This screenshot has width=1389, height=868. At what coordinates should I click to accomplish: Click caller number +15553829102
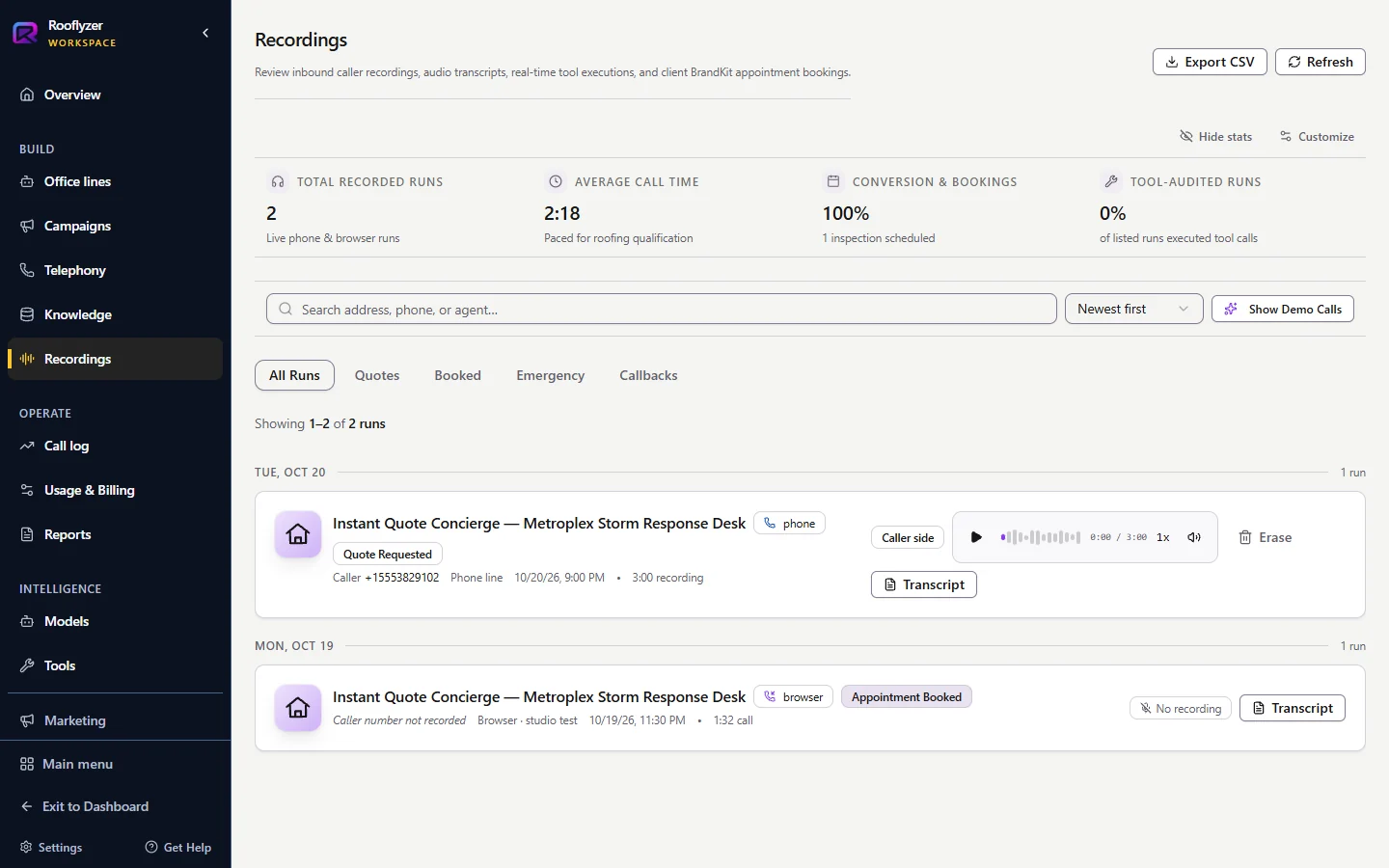(401, 578)
